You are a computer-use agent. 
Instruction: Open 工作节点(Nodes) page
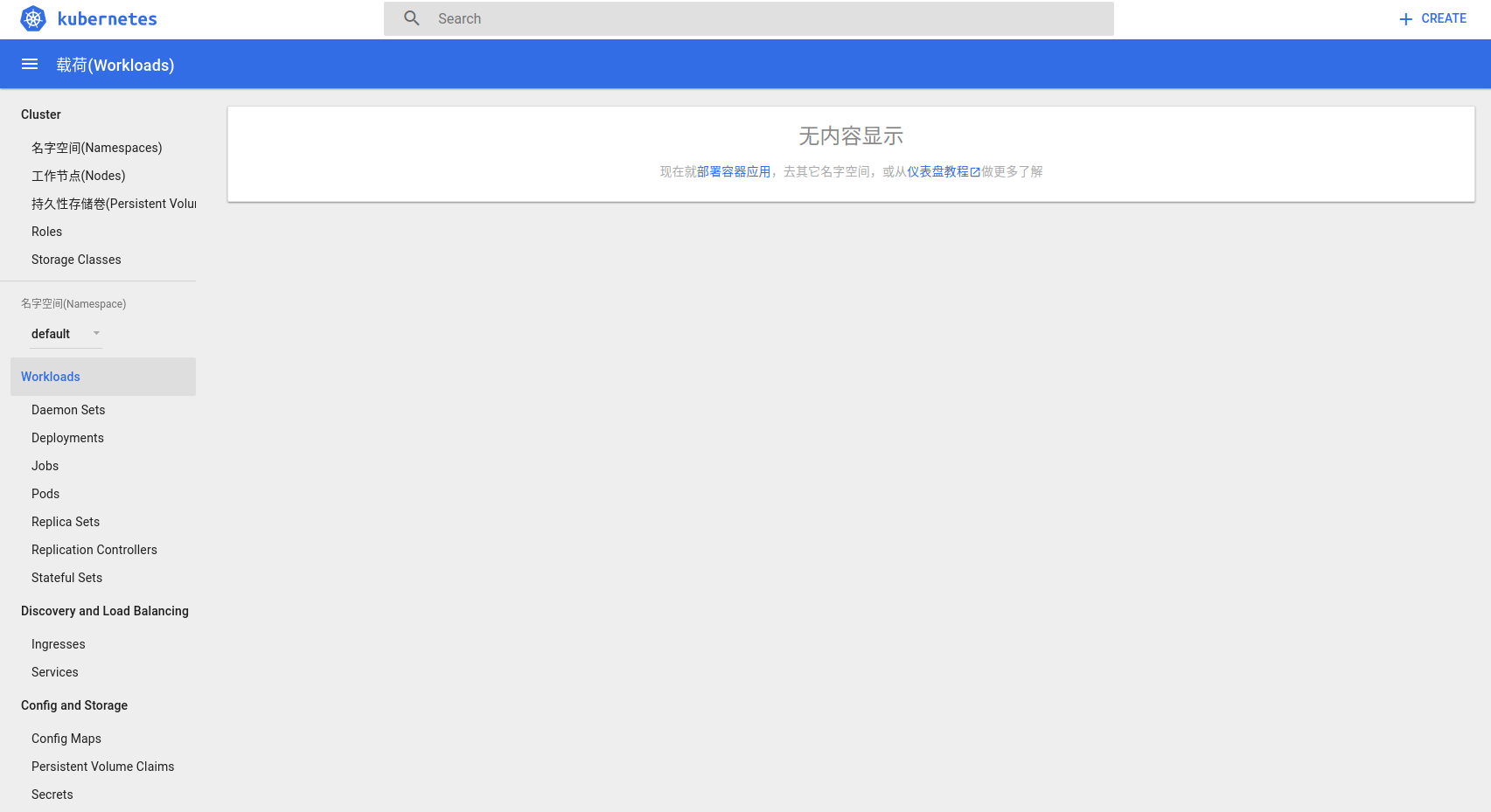79,176
